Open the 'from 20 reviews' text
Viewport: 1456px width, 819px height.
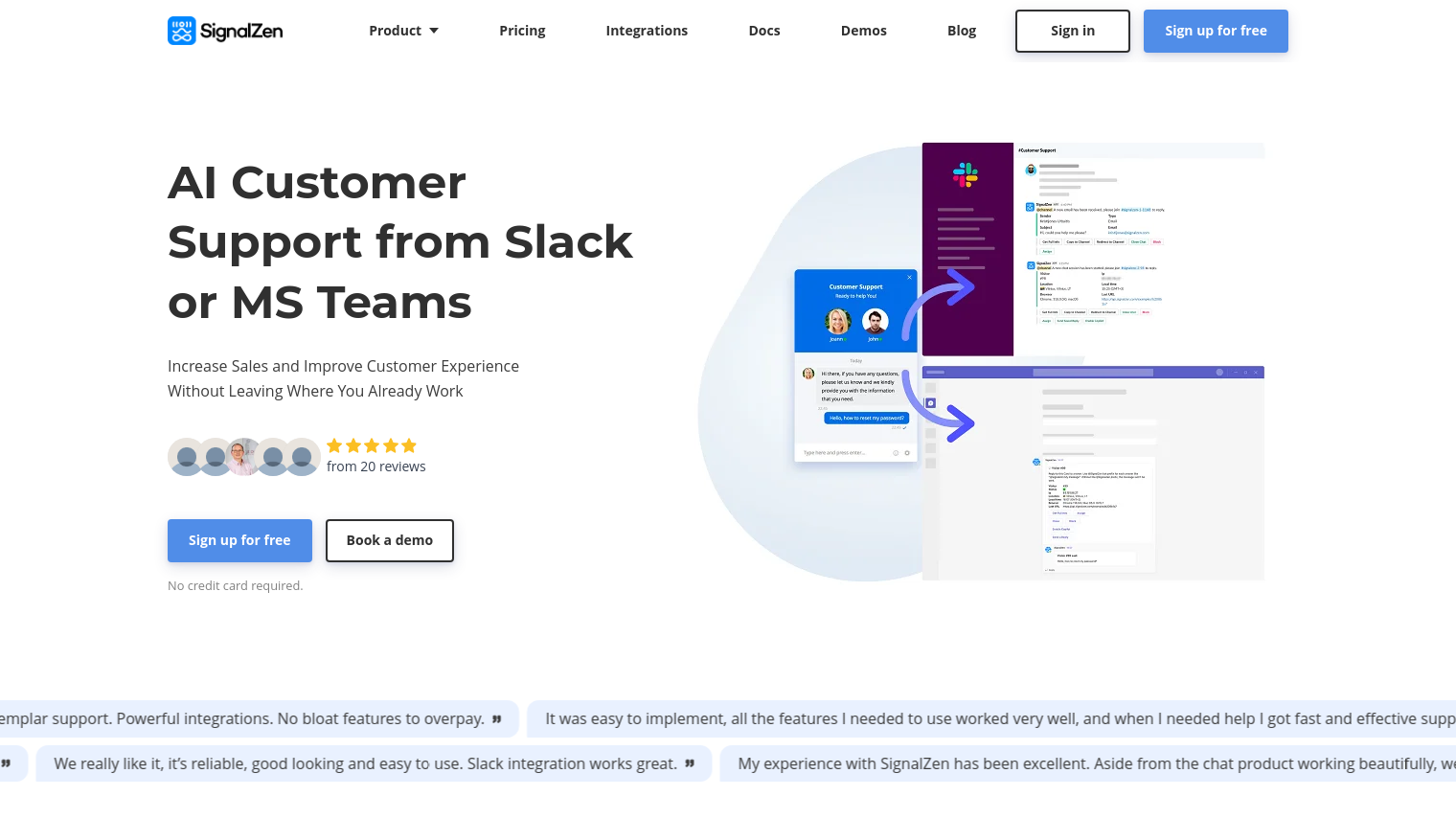(x=376, y=466)
